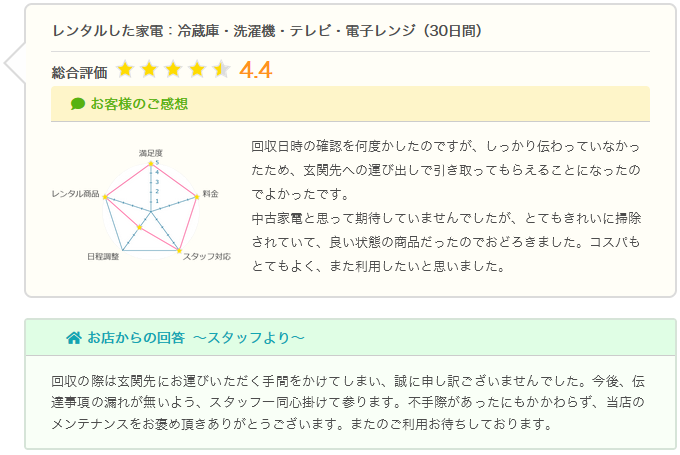Click the half-filled fifth rating star
Viewport: 680px width, 455px height.
(x=222, y=69)
